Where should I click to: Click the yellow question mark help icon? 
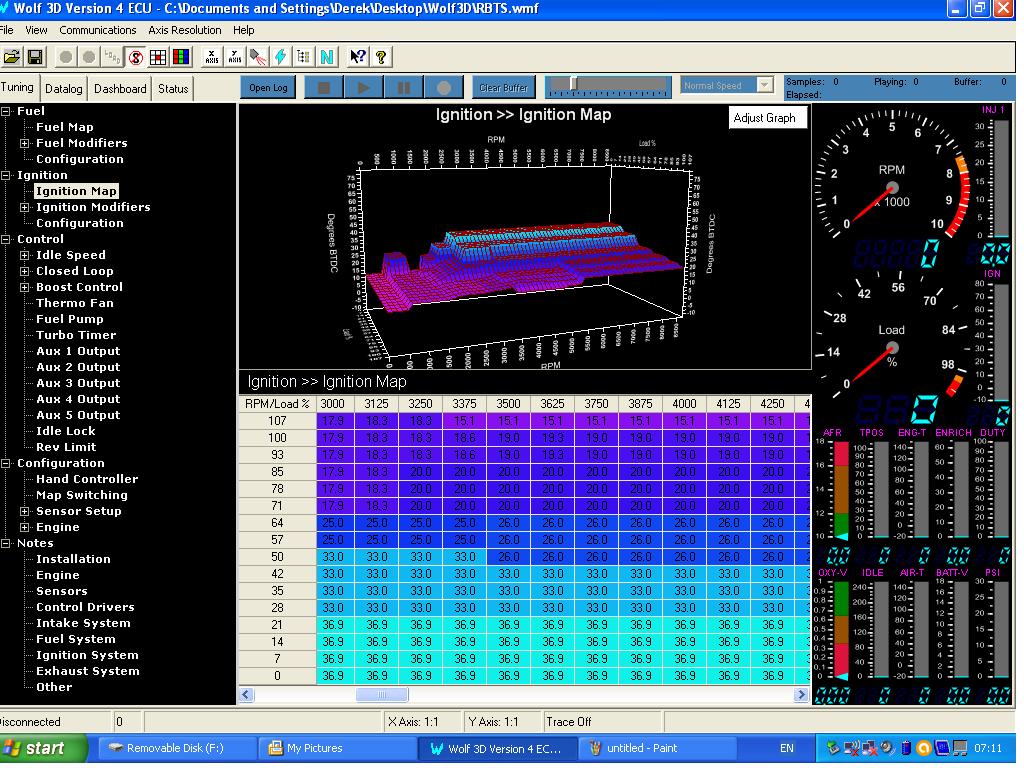click(381, 57)
